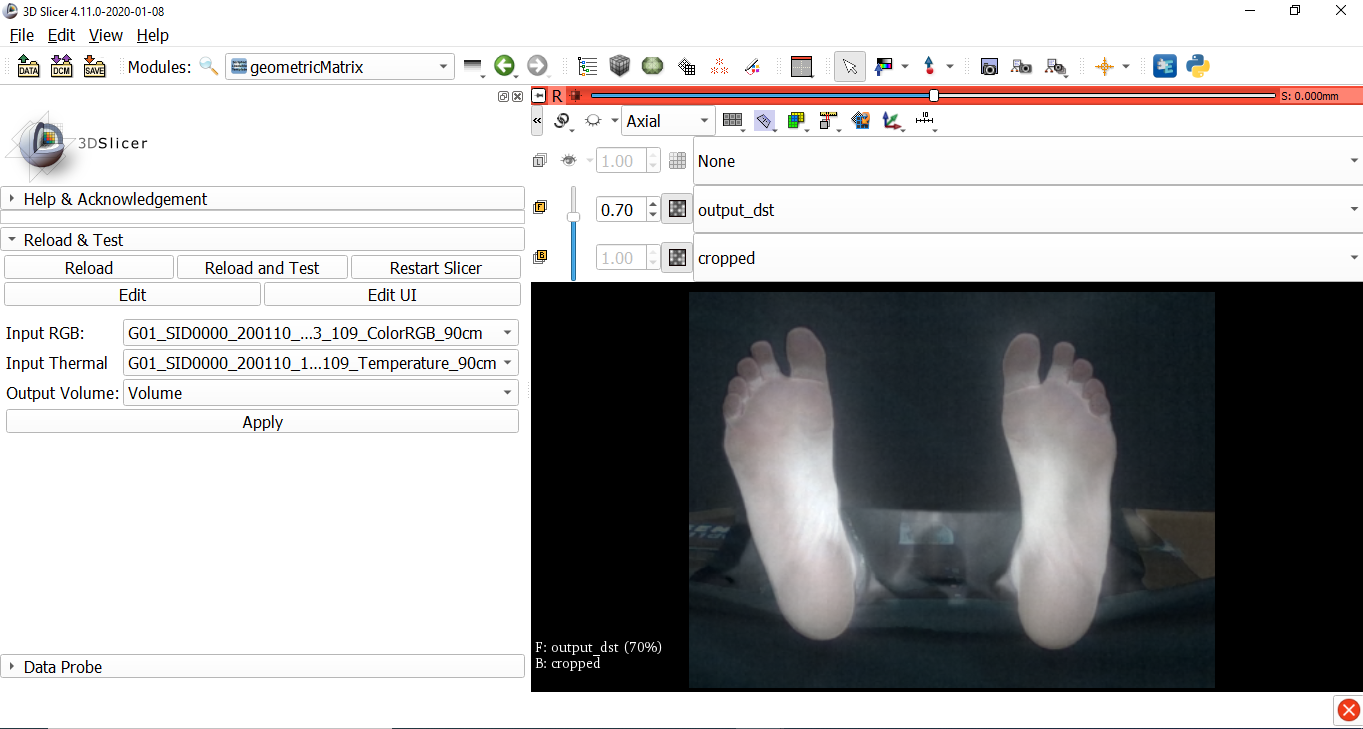Image resolution: width=1363 pixels, height=729 pixels.
Task: Open the DCM DICOM import icon
Action: click(x=61, y=67)
